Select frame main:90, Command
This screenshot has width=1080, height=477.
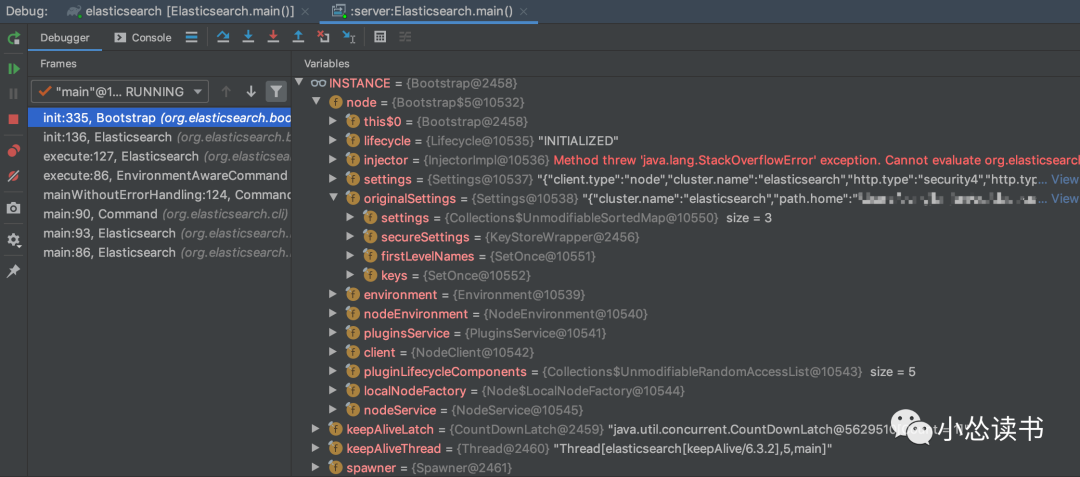[160, 214]
